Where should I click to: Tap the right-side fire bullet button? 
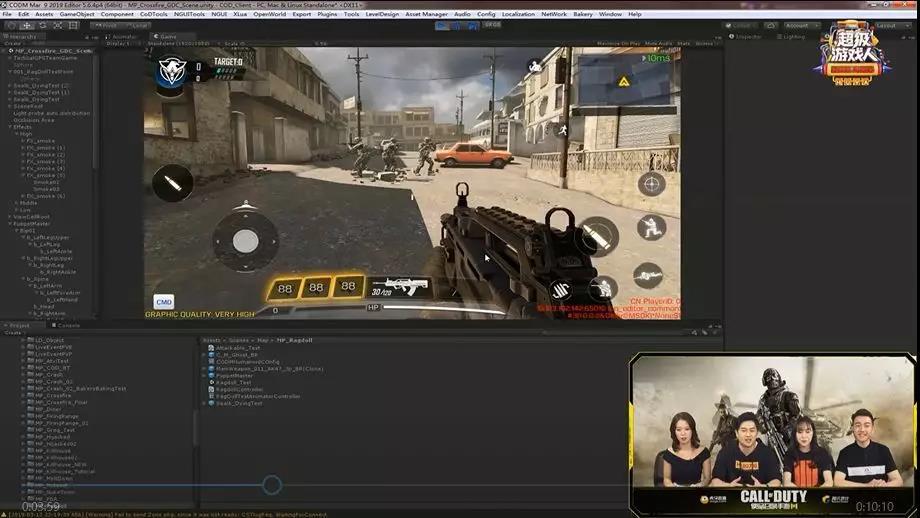click(597, 236)
